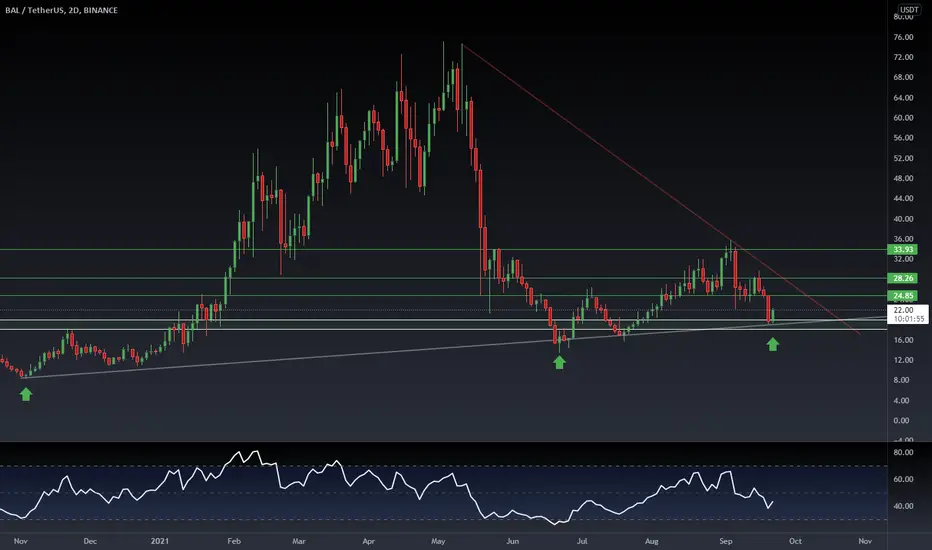932x550 pixels.
Task: Click the 2021 label on time axis
Action: (160, 541)
